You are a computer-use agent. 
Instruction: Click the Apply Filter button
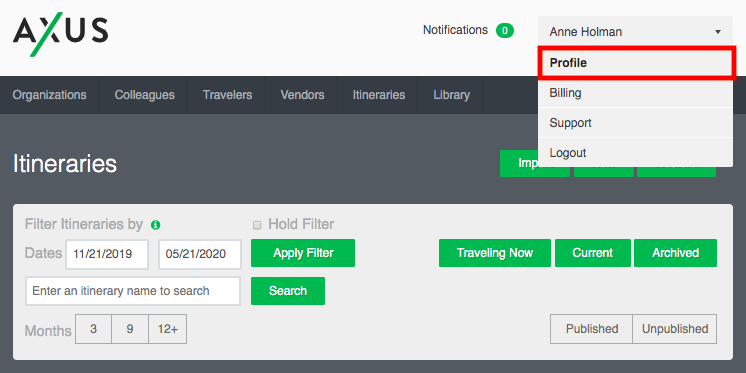(303, 253)
